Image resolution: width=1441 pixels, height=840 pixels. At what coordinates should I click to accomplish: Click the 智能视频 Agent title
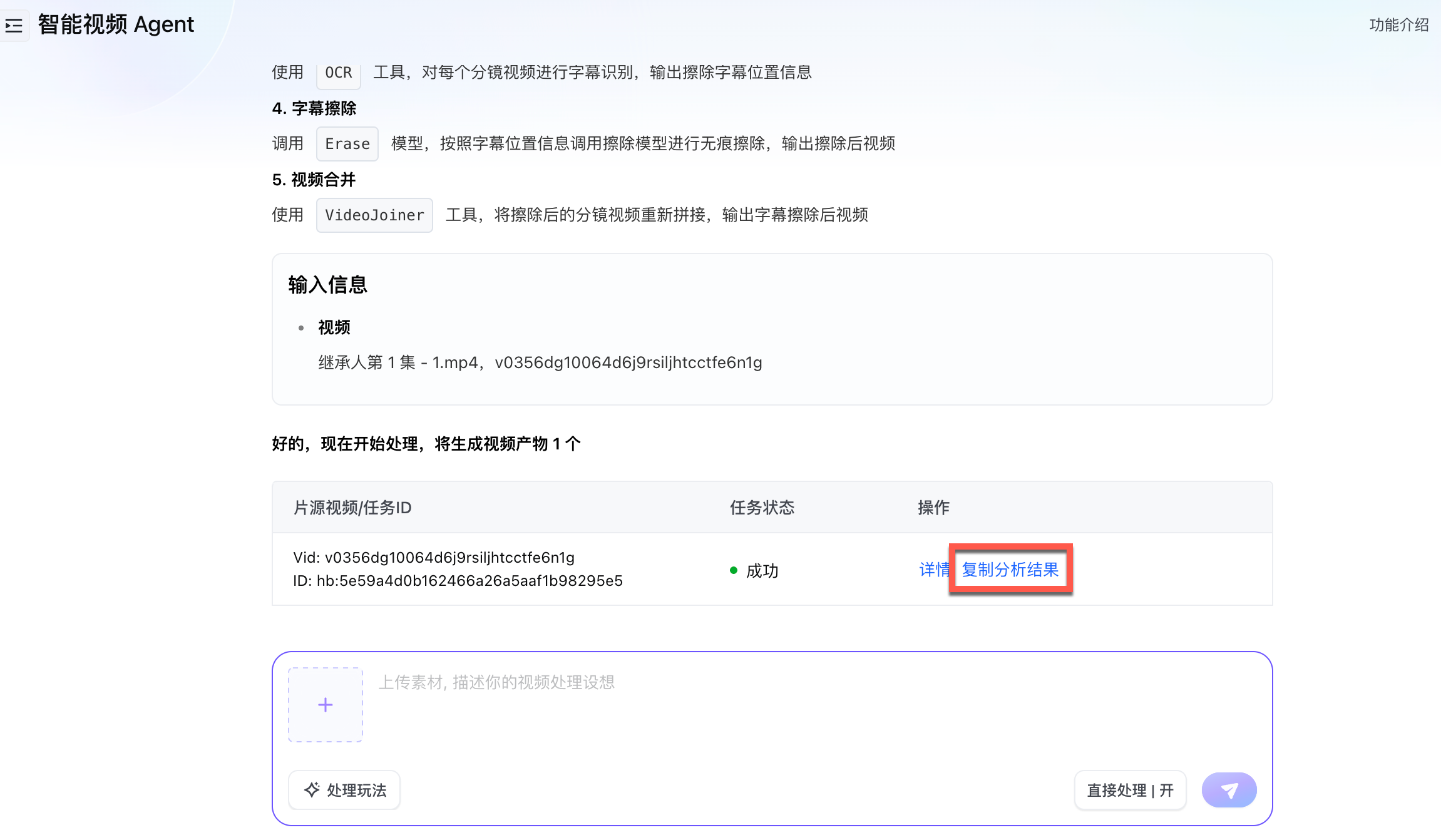tap(116, 24)
